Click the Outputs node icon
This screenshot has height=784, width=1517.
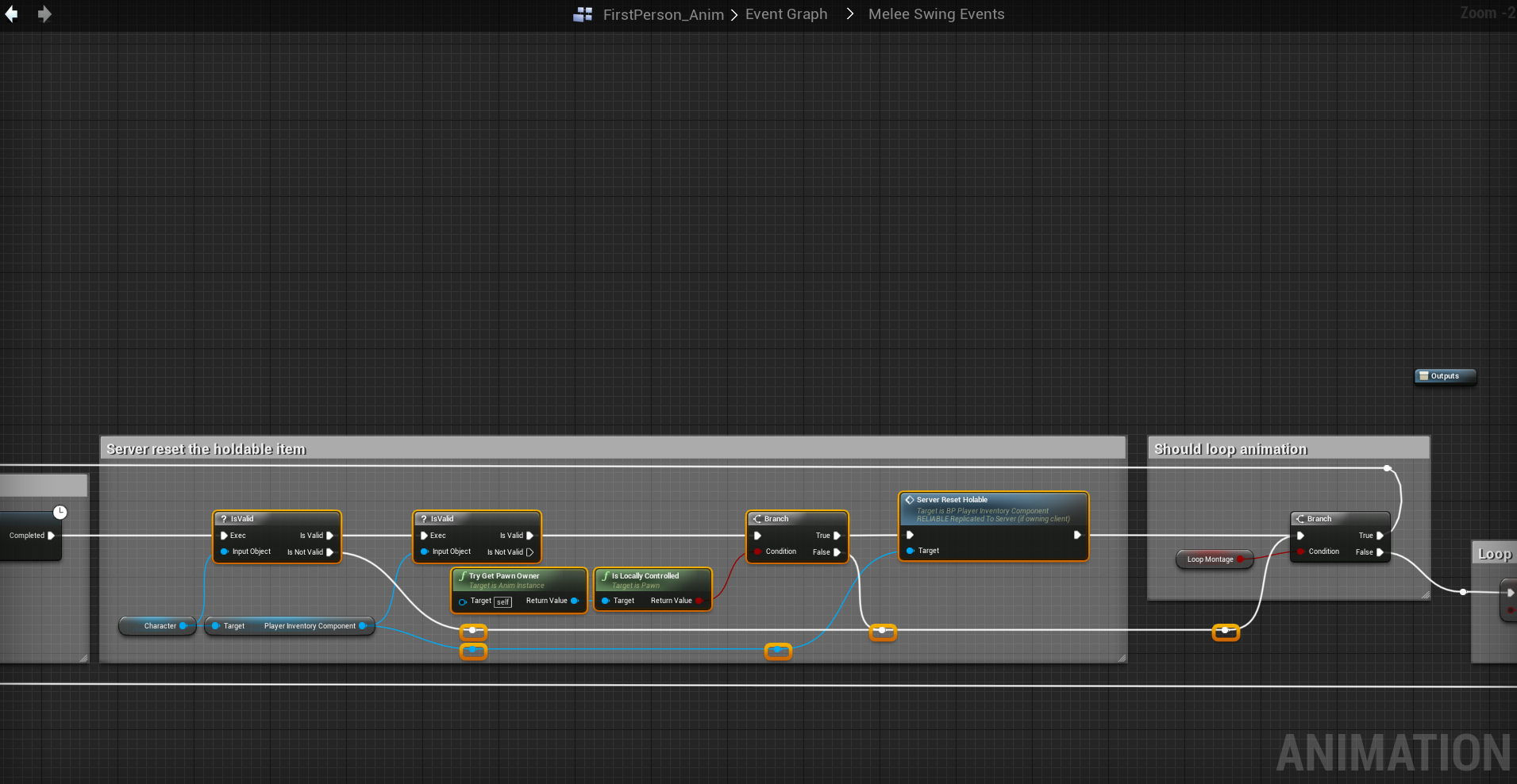1423,376
